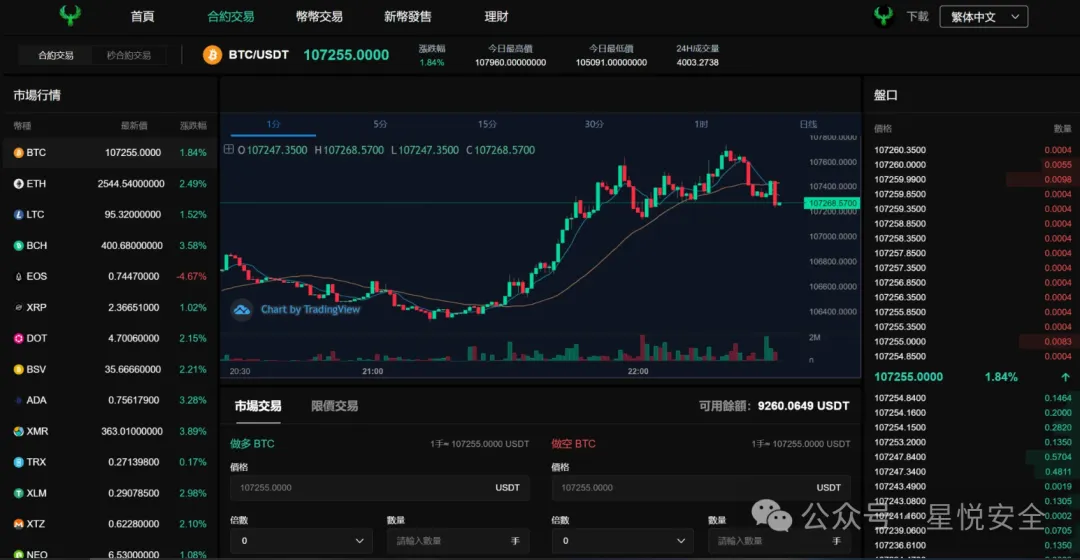Open the 合約交易 top menu item
1080x560 pixels.
(x=231, y=17)
